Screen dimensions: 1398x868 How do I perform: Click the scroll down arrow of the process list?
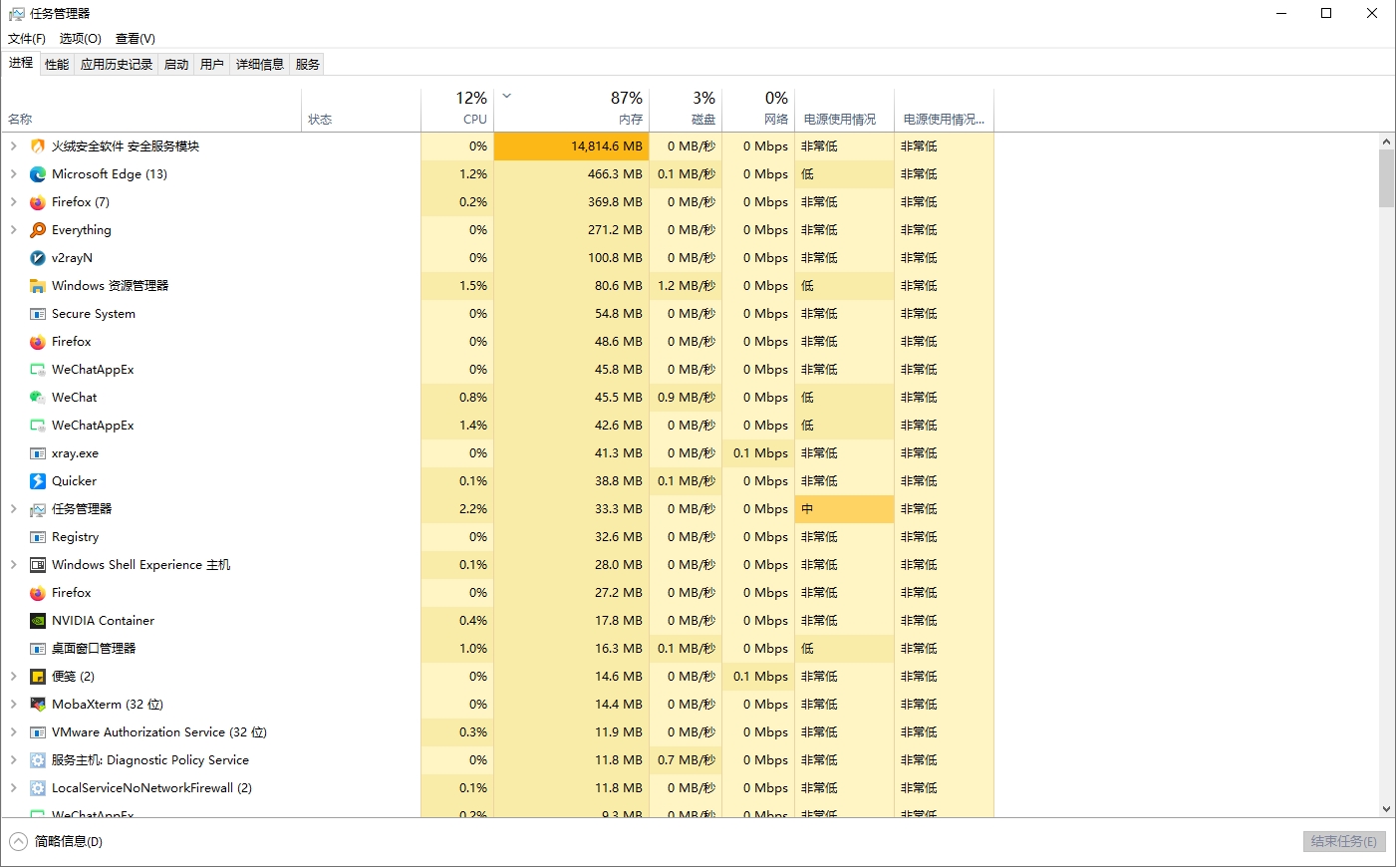[1386, 809]
